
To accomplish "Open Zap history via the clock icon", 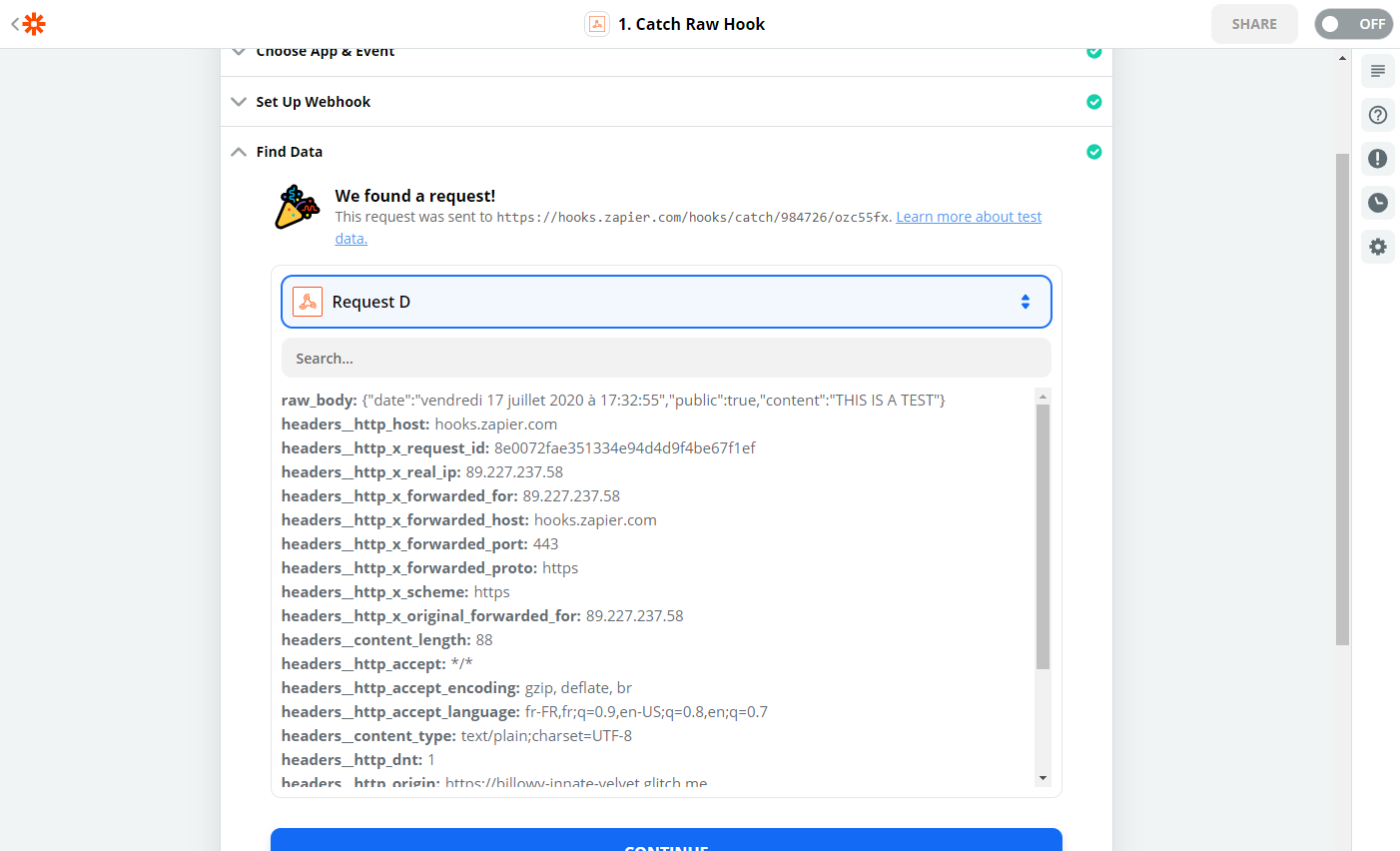I will pyautogui.click(x=1377, y=203).
